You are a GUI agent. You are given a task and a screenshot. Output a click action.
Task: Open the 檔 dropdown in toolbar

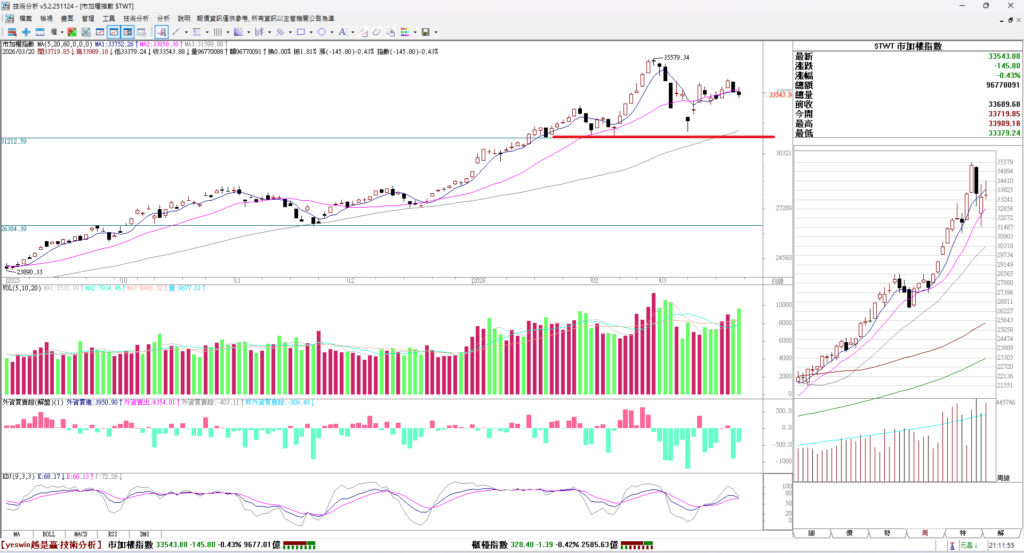[x=55, y=32]
